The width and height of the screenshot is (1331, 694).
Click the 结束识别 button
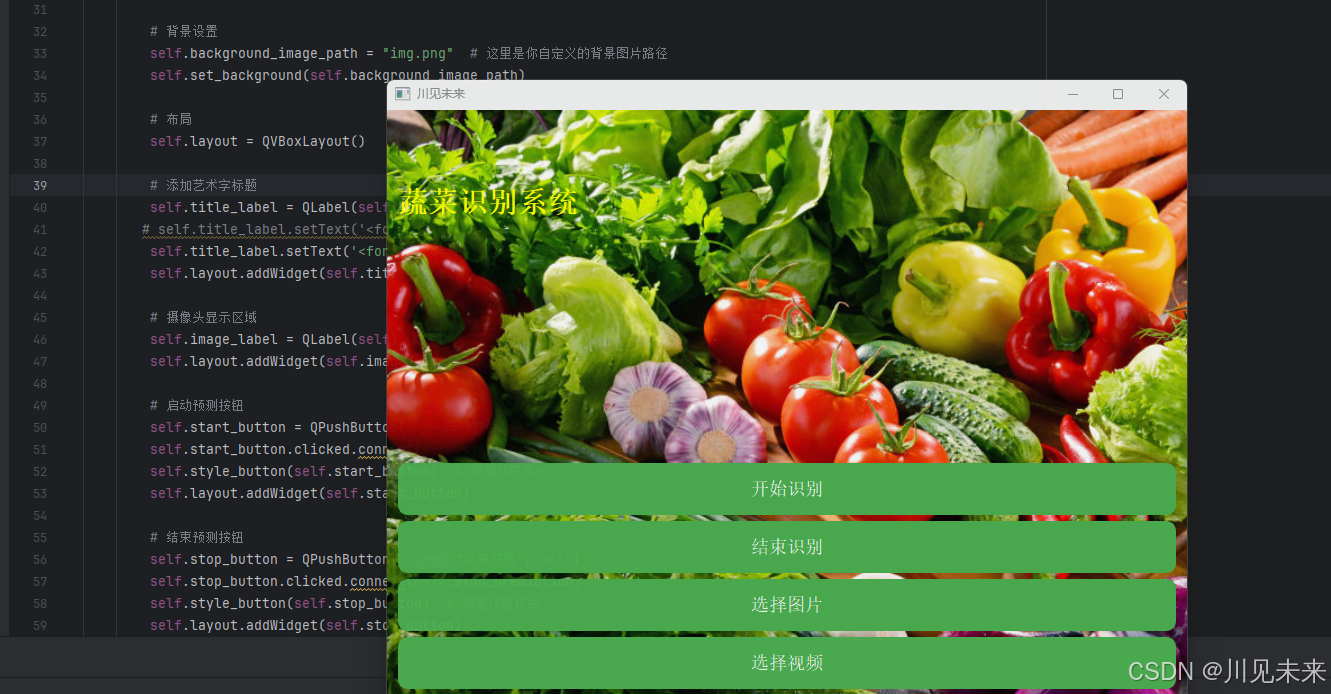786,547
